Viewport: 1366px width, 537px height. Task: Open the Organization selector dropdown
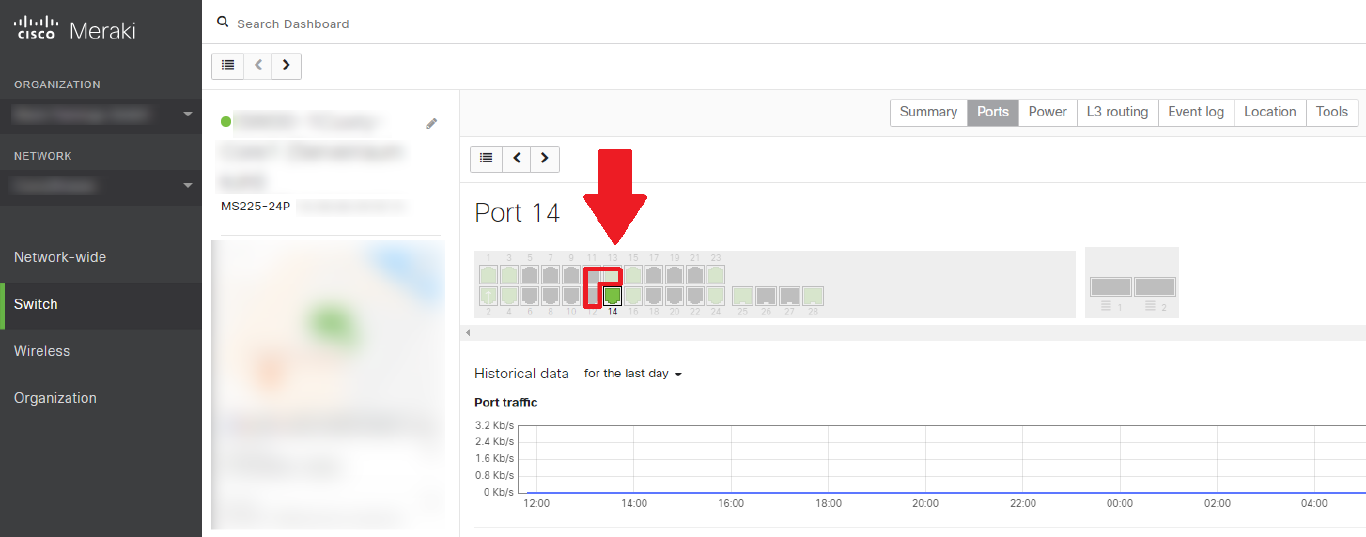pyautogui.click(x=100, y=115)
